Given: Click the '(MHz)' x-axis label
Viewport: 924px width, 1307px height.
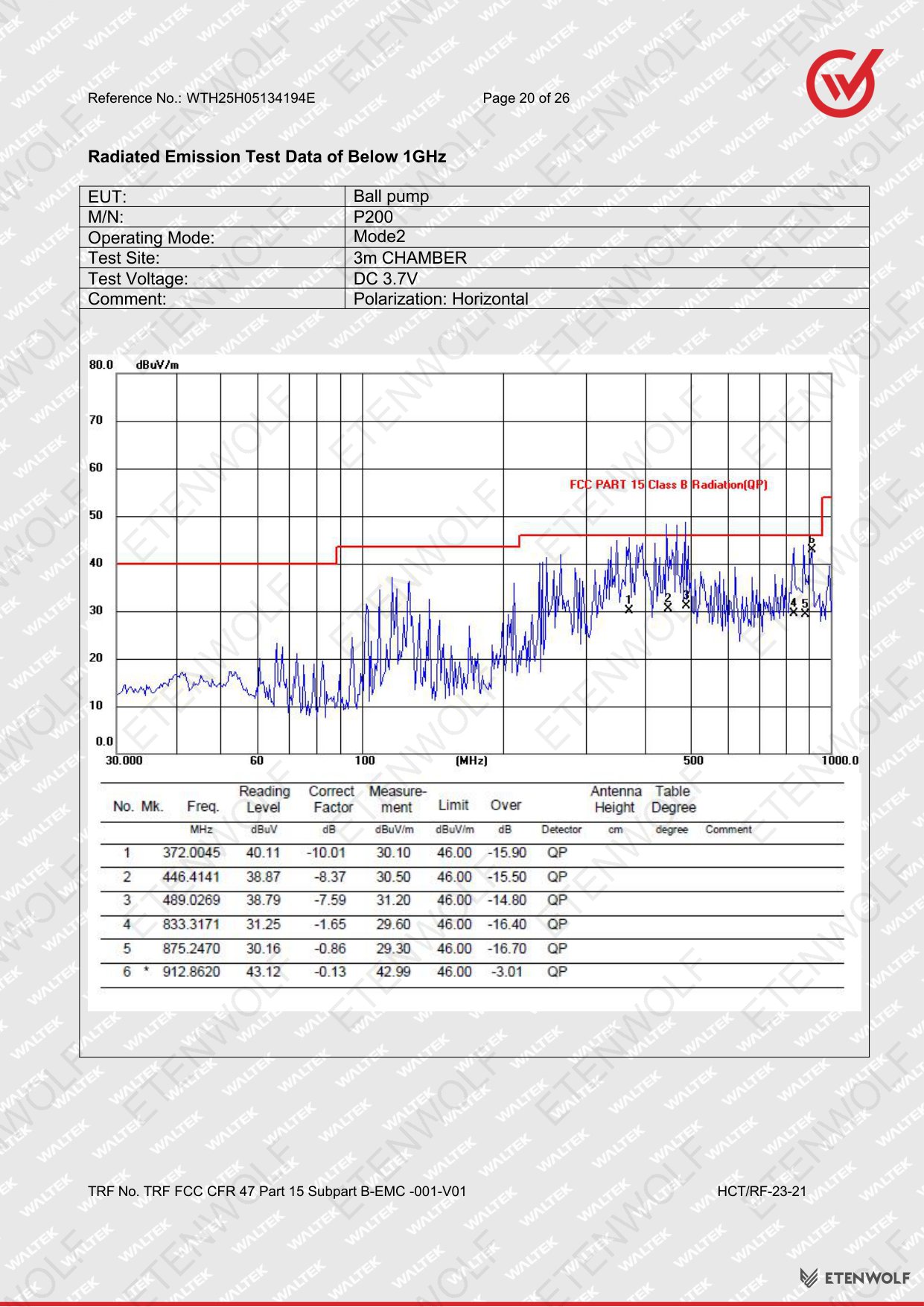Looking at the screenshot, I should click(x=471, y=760).
